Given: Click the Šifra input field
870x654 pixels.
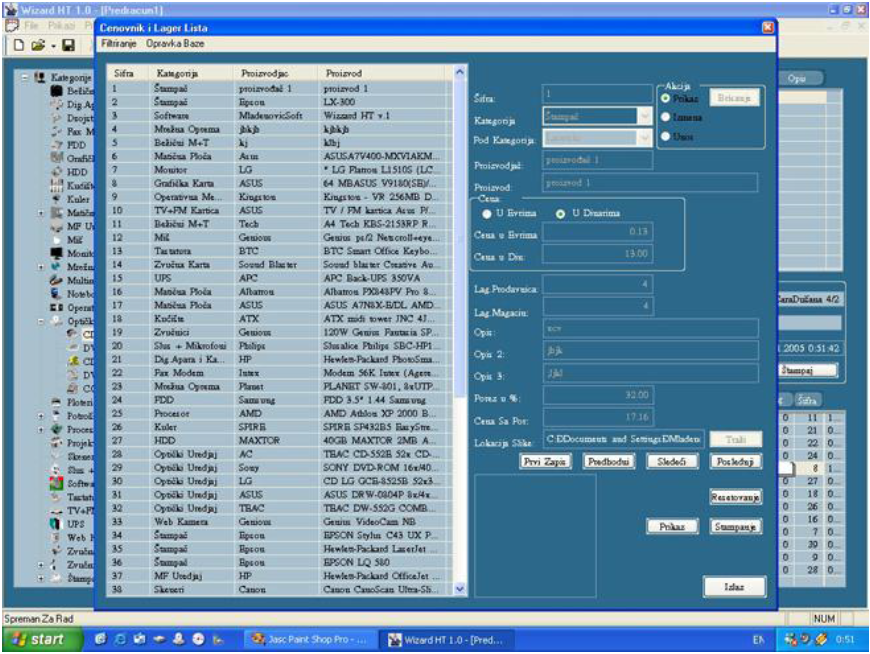Looking at the screenshot, I should point(597,94).
